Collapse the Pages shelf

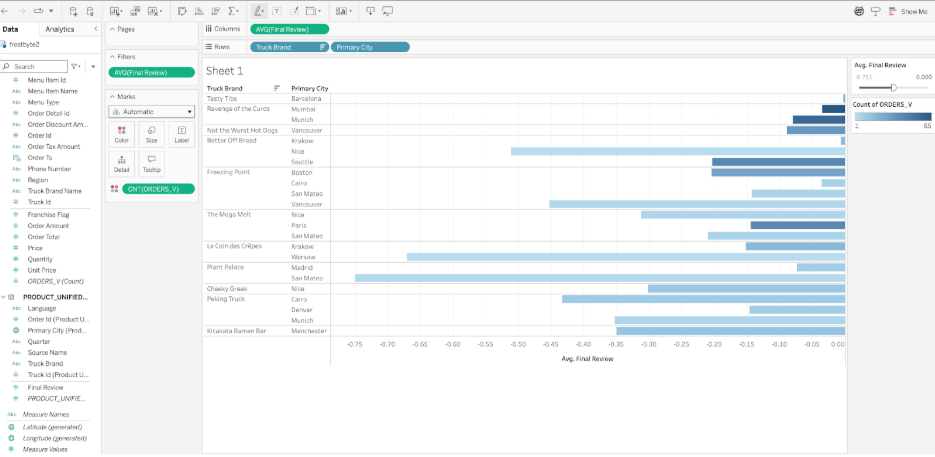111,30
